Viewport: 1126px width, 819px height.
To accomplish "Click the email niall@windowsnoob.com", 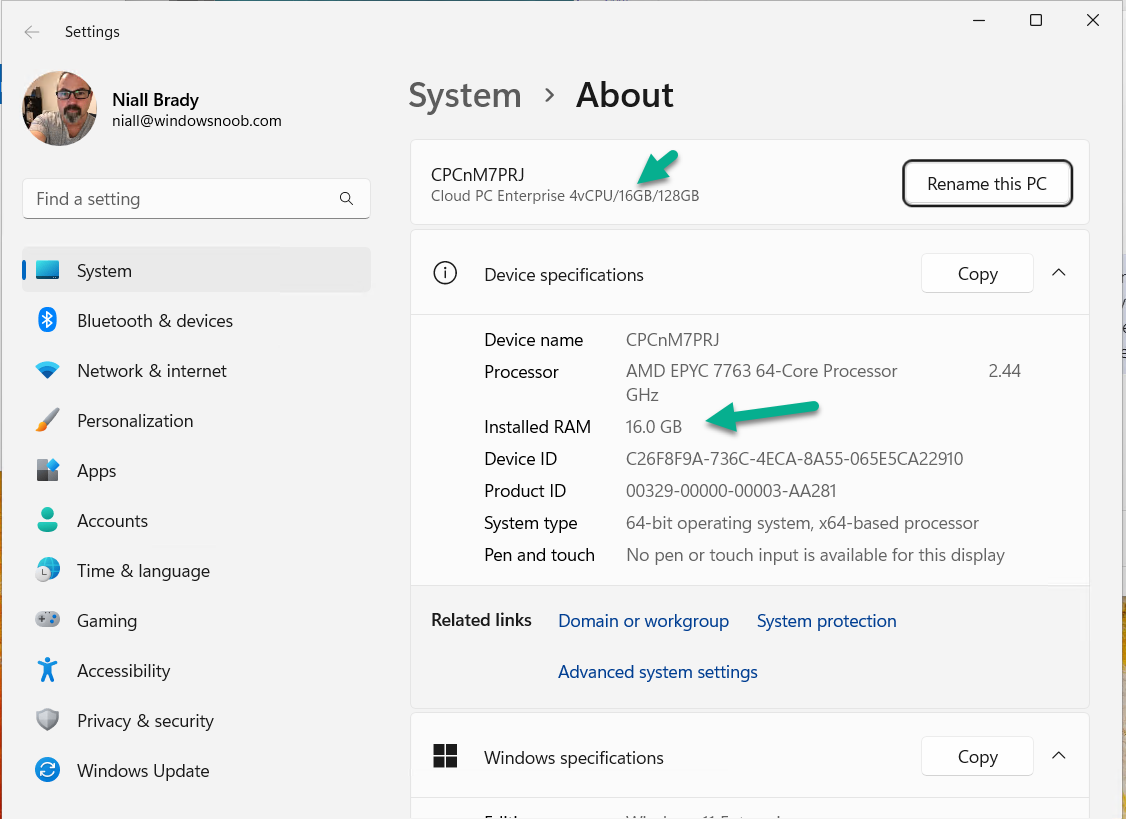I will (x=197, y=121).
